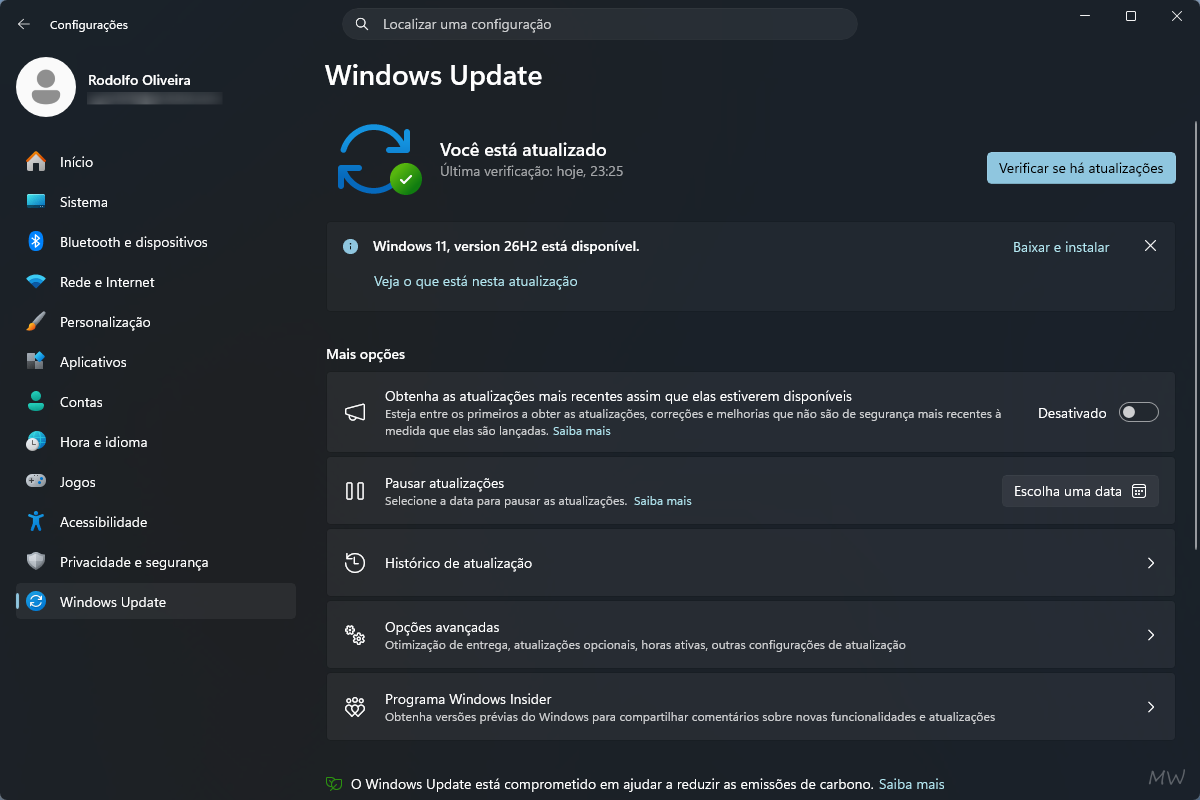Open the Início section
Image resolution: width=1200 pixels, height=800 pixels.
click(x=156, y=162)
